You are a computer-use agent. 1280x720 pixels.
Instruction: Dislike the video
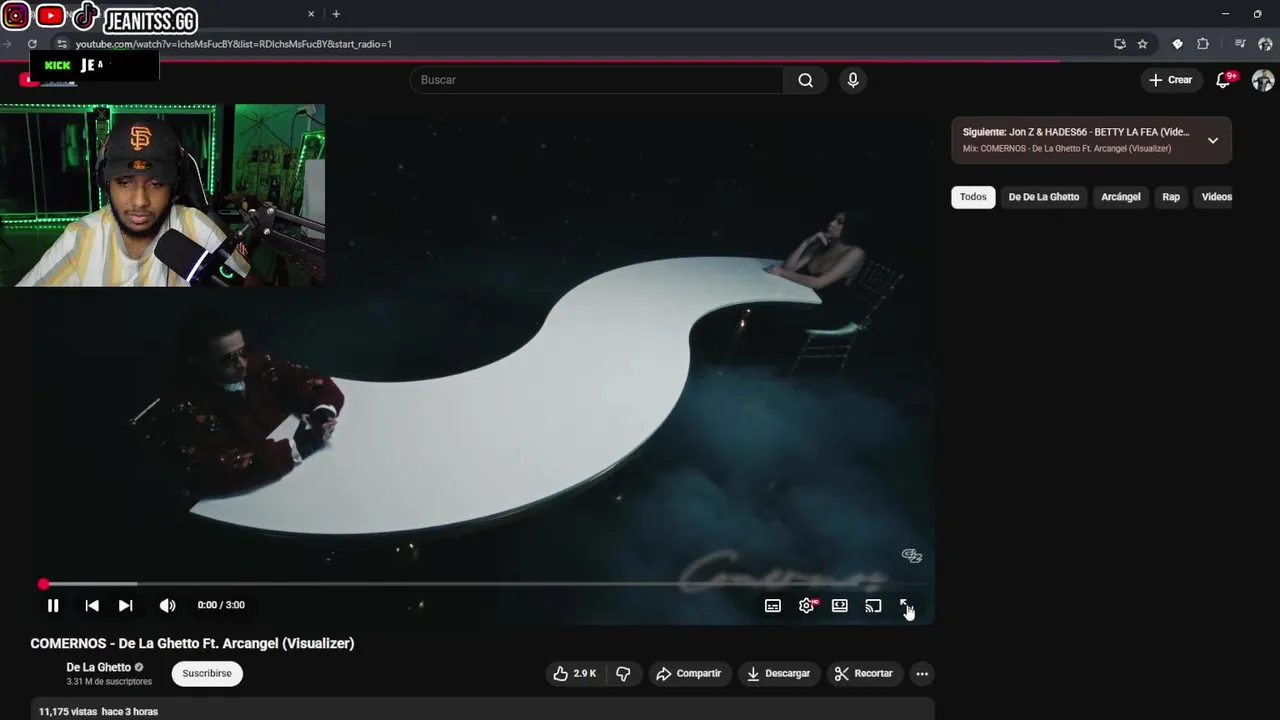623,674
